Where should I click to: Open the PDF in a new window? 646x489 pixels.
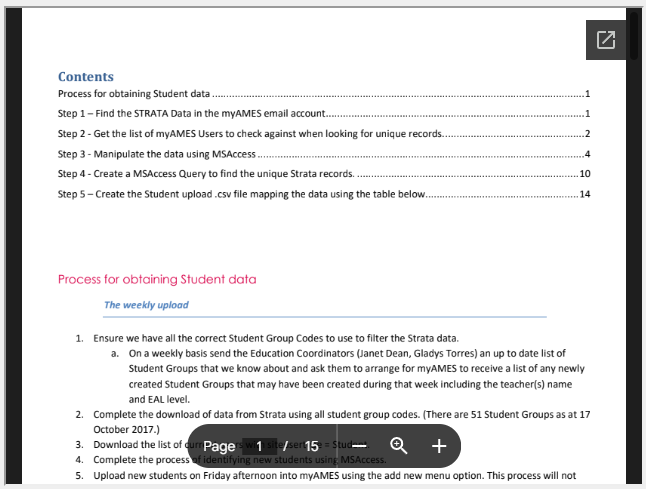click(x=606, y=40)
